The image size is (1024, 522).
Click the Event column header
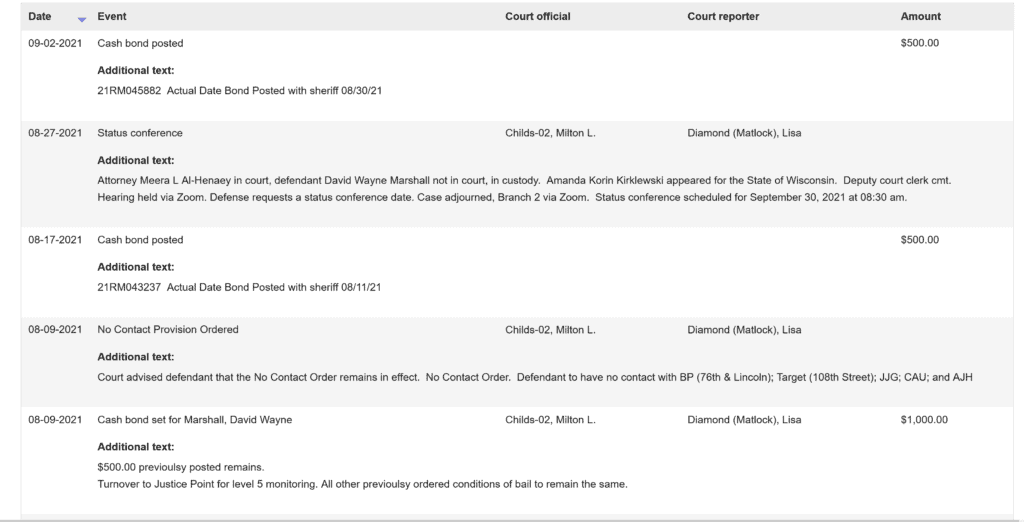point(112,16)
